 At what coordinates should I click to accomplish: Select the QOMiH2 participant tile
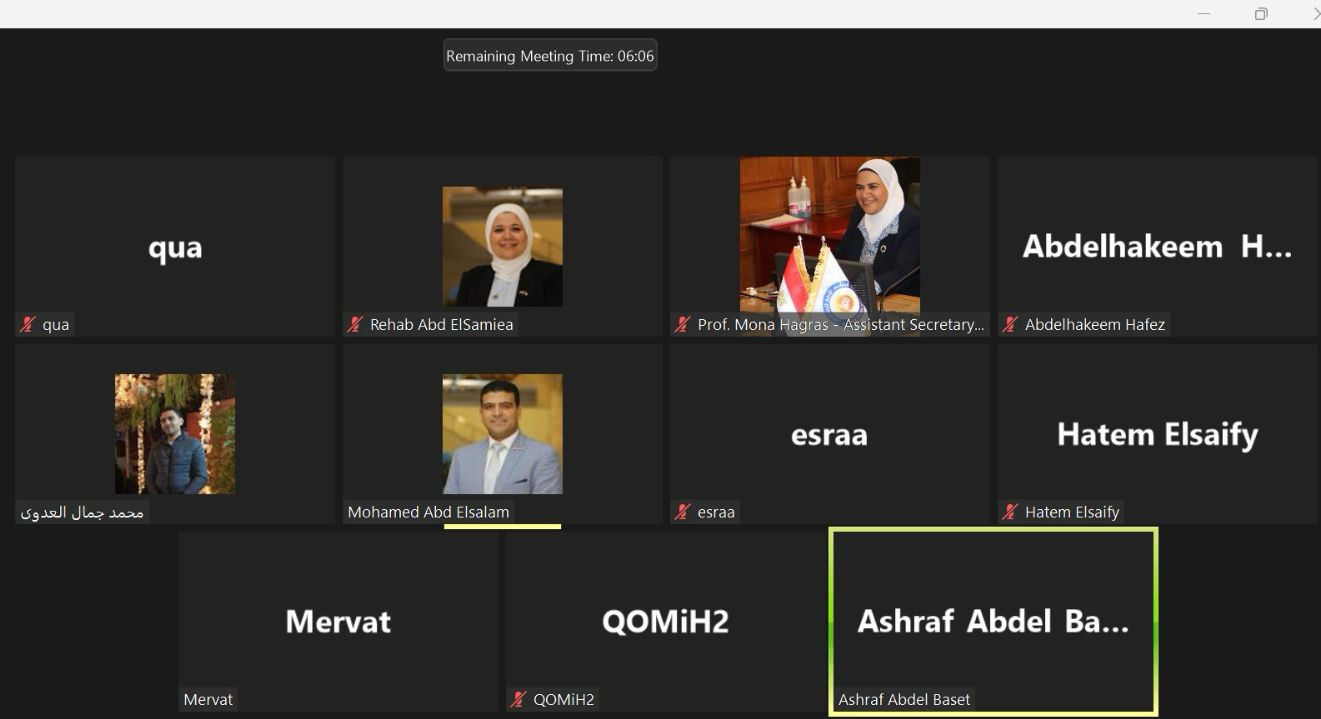coord(665,622)
